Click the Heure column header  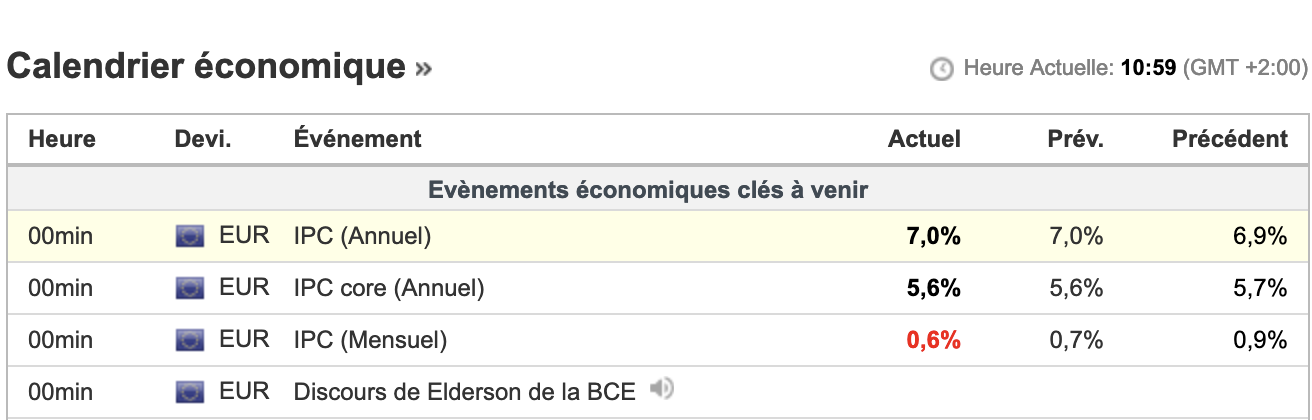coord(62,139)
